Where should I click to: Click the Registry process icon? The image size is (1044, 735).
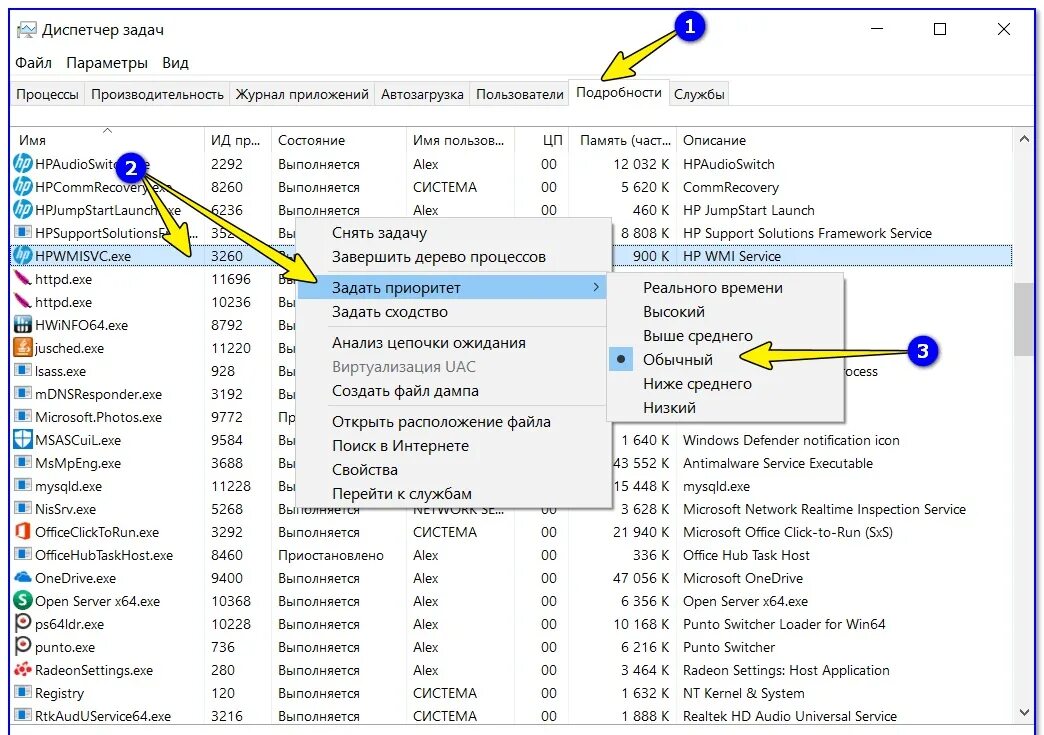pyautogui.click(x=23, y=692)
